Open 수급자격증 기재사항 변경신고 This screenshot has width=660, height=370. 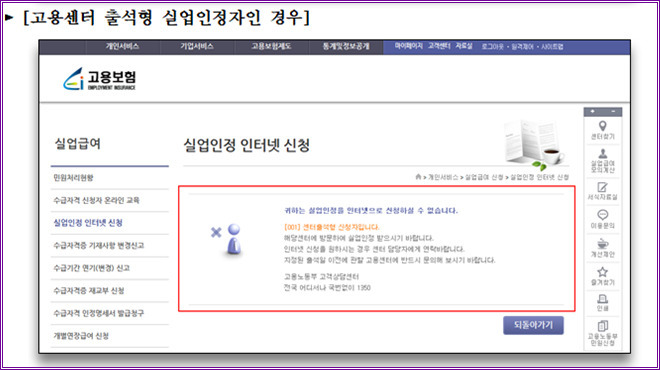[98, 245]
